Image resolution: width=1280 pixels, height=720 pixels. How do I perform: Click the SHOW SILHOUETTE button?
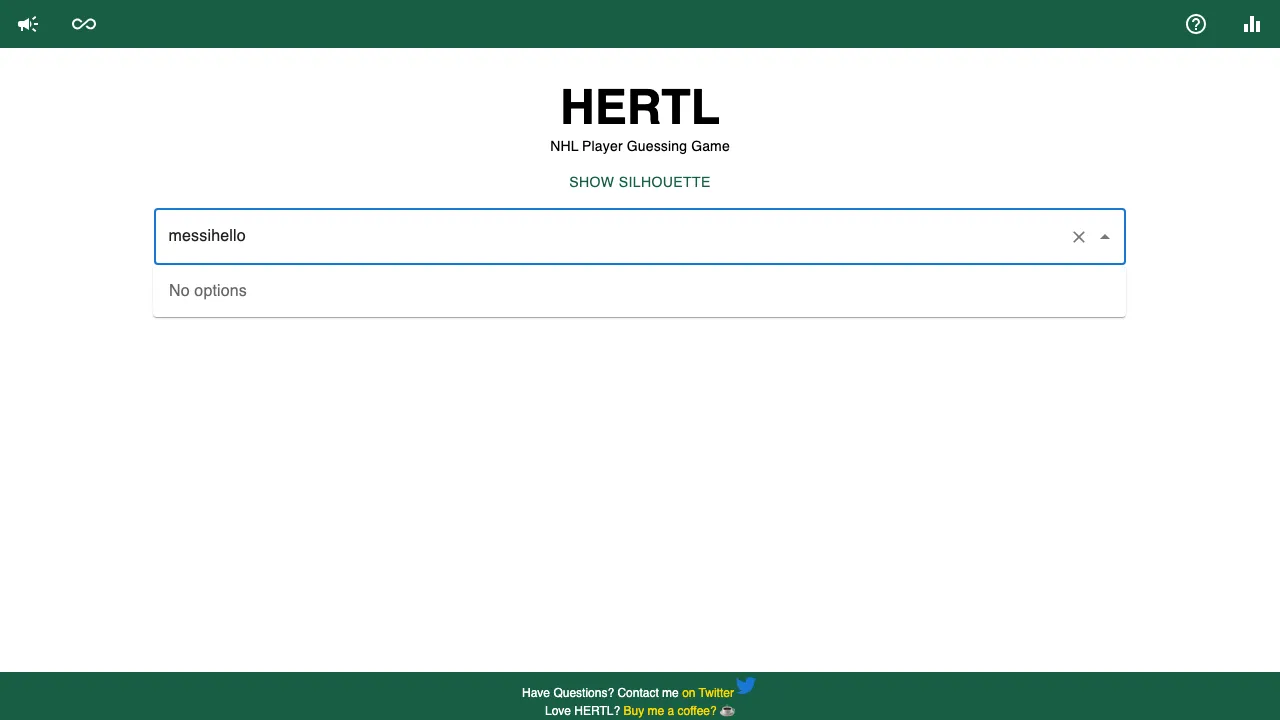(640, 182)
